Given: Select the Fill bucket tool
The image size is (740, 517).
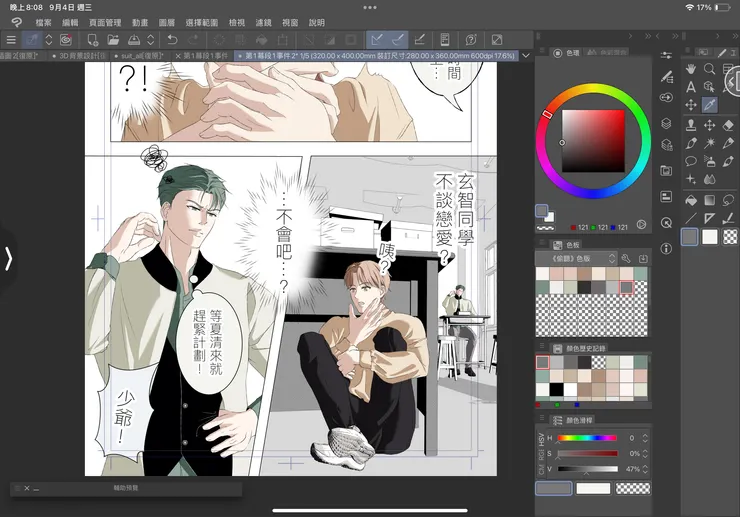Looking at the screenshot, I should coord(690,199).
